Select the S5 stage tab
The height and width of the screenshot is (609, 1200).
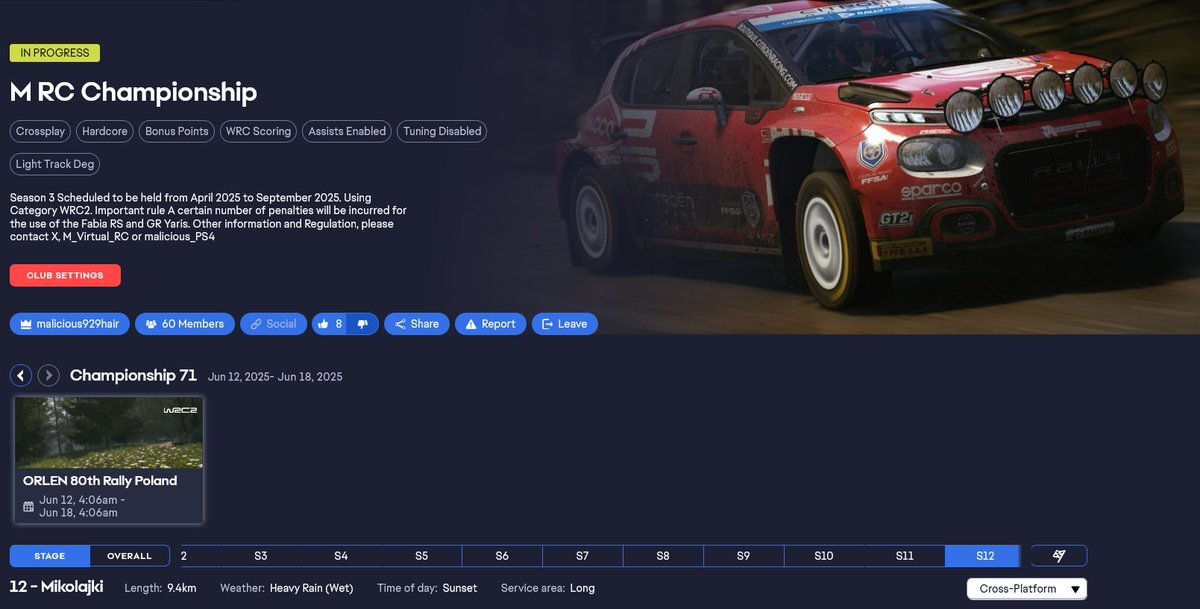[x=421, y=556]
